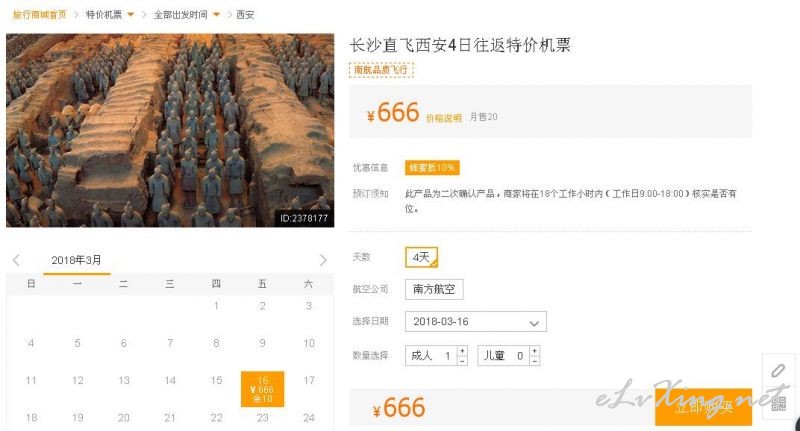Image resolution: width=800 pixels, height=431 pixels.
Task: Click the Terracotta Warriors product photo
Action: click(170, 130)
